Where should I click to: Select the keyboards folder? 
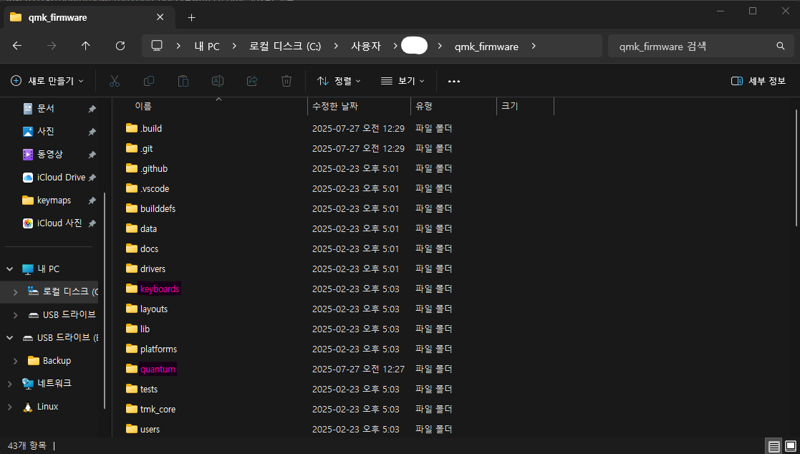(160, 289)
